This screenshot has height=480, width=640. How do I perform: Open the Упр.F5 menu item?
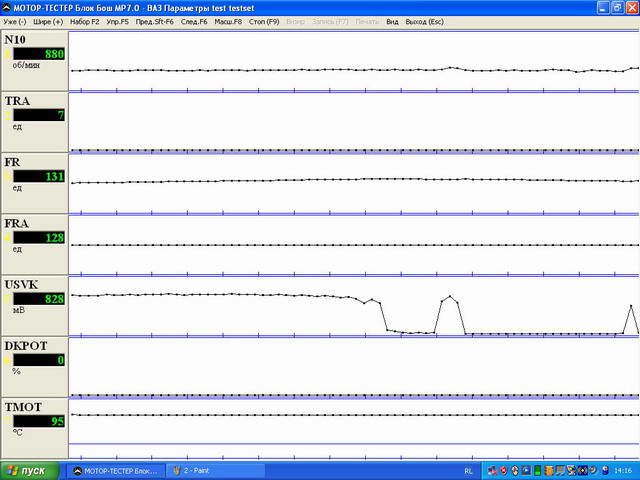click(x=118, y=22)
